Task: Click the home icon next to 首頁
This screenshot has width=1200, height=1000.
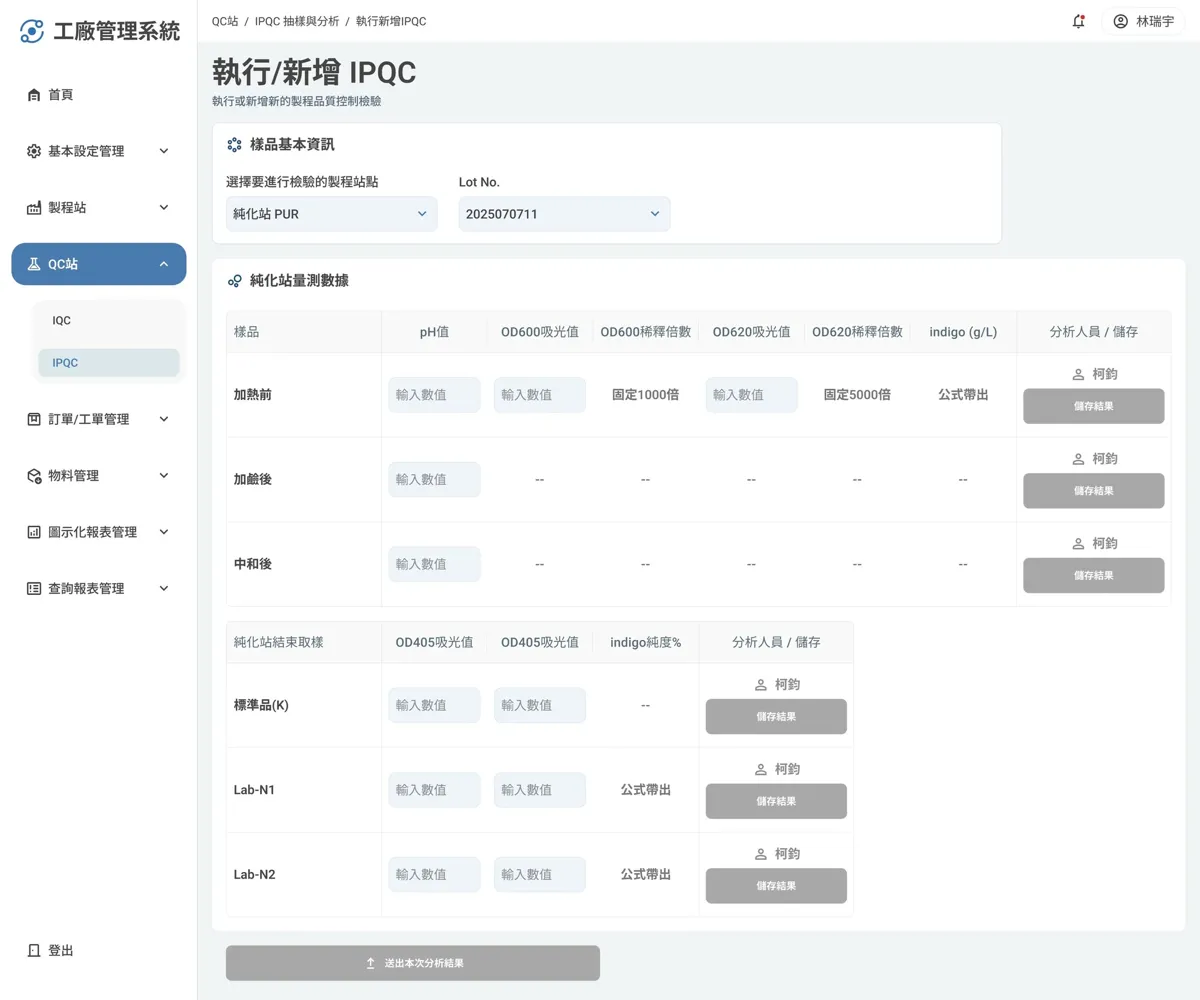Action: click(34, 95)
